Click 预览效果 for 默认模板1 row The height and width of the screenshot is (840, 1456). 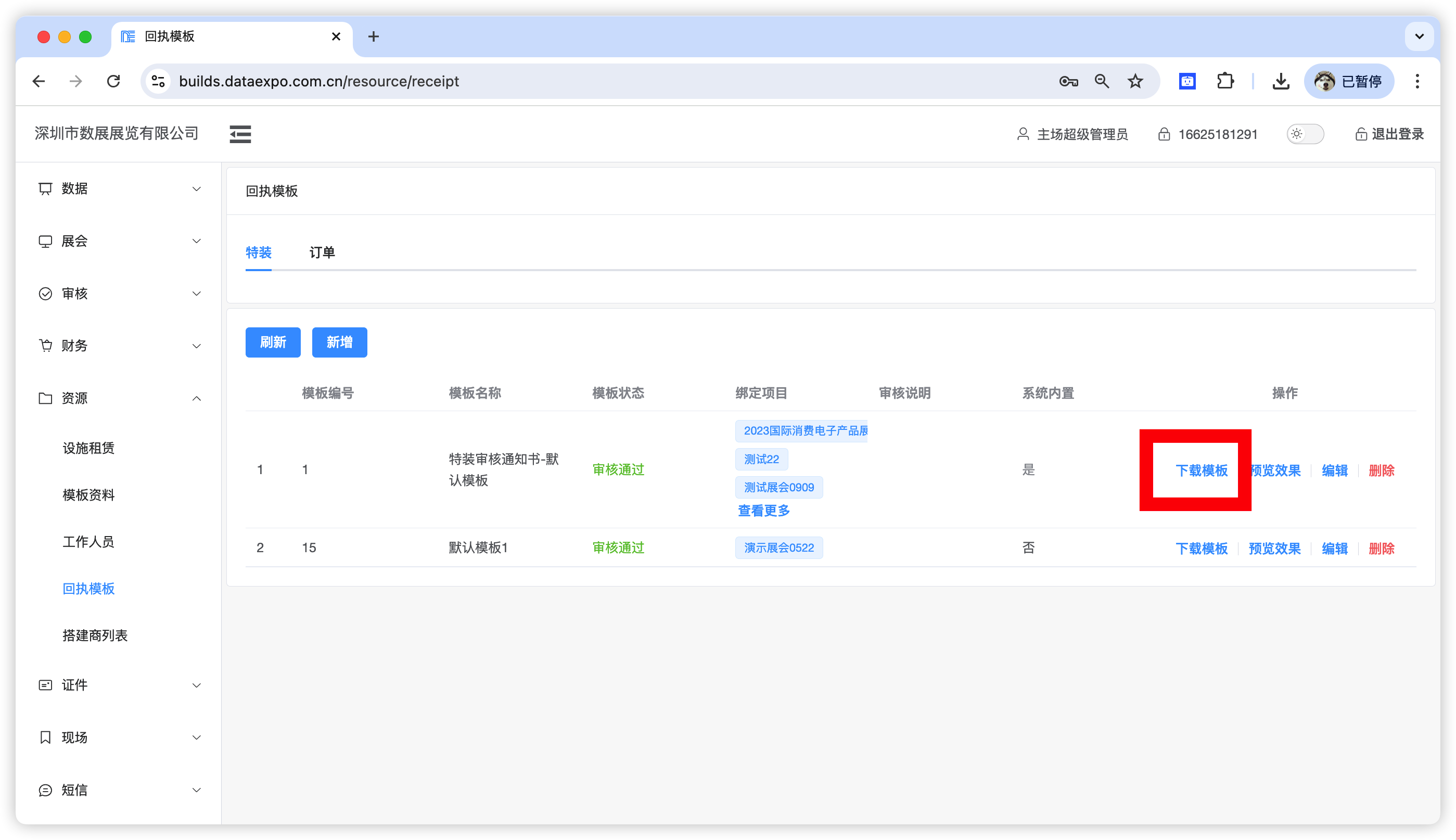point(1274,548)
